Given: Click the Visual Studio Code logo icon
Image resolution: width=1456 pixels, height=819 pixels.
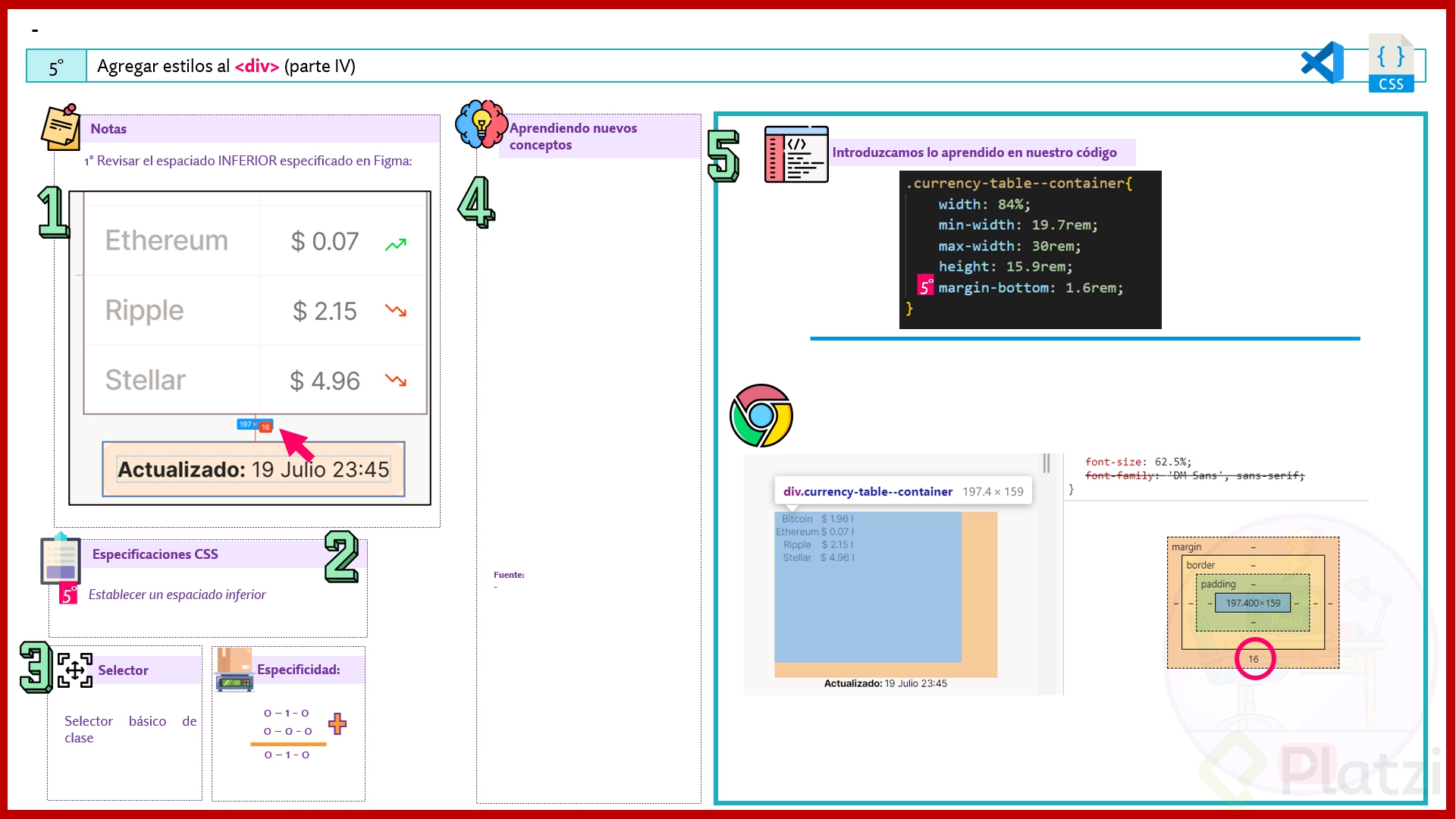Looking at the screenshot, I should pyautogui.click(x=1322, y=63).
